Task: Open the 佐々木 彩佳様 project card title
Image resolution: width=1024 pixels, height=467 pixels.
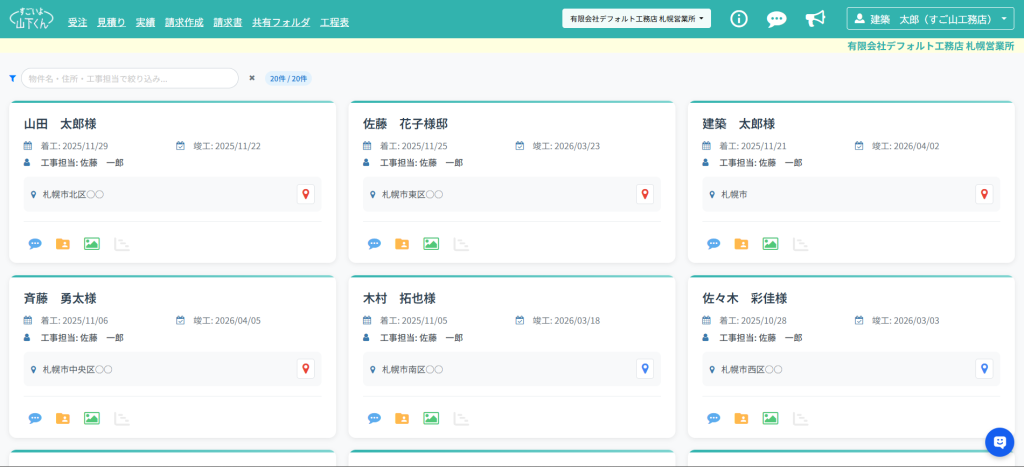Action: pos(745,298)
